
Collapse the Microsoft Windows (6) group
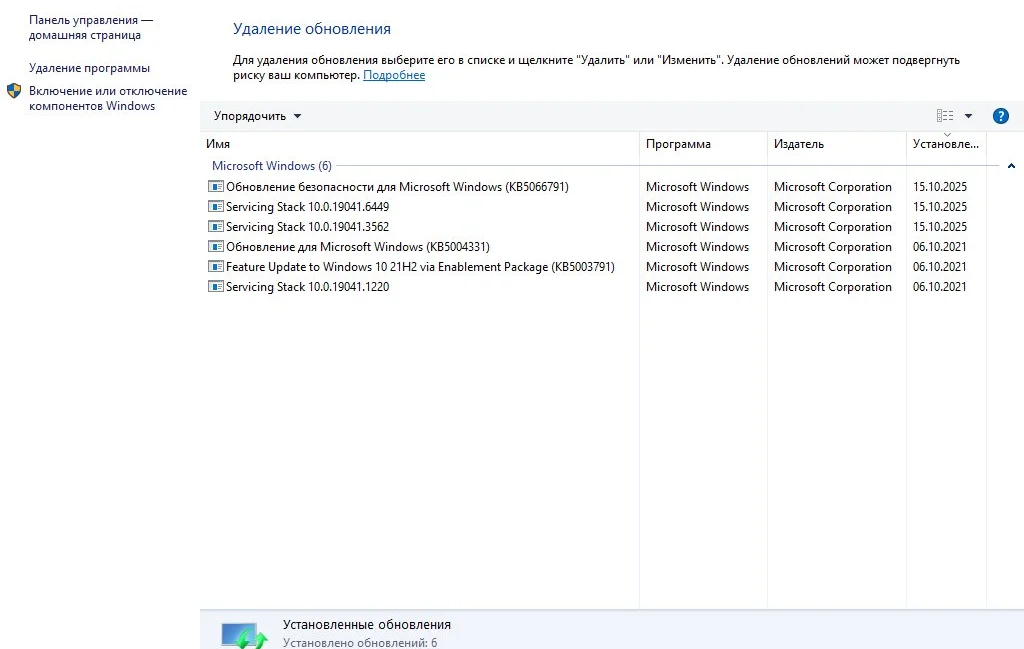point(1011,166)
